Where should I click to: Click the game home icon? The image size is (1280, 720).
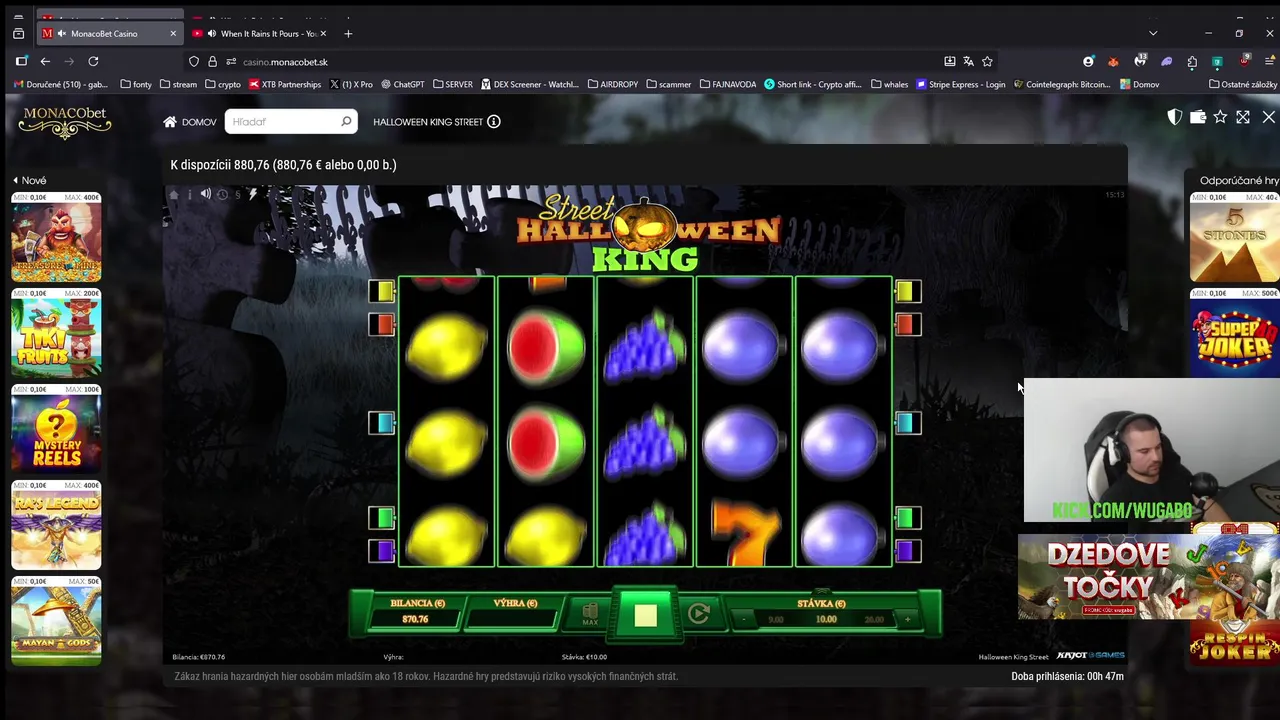point(174,194)
